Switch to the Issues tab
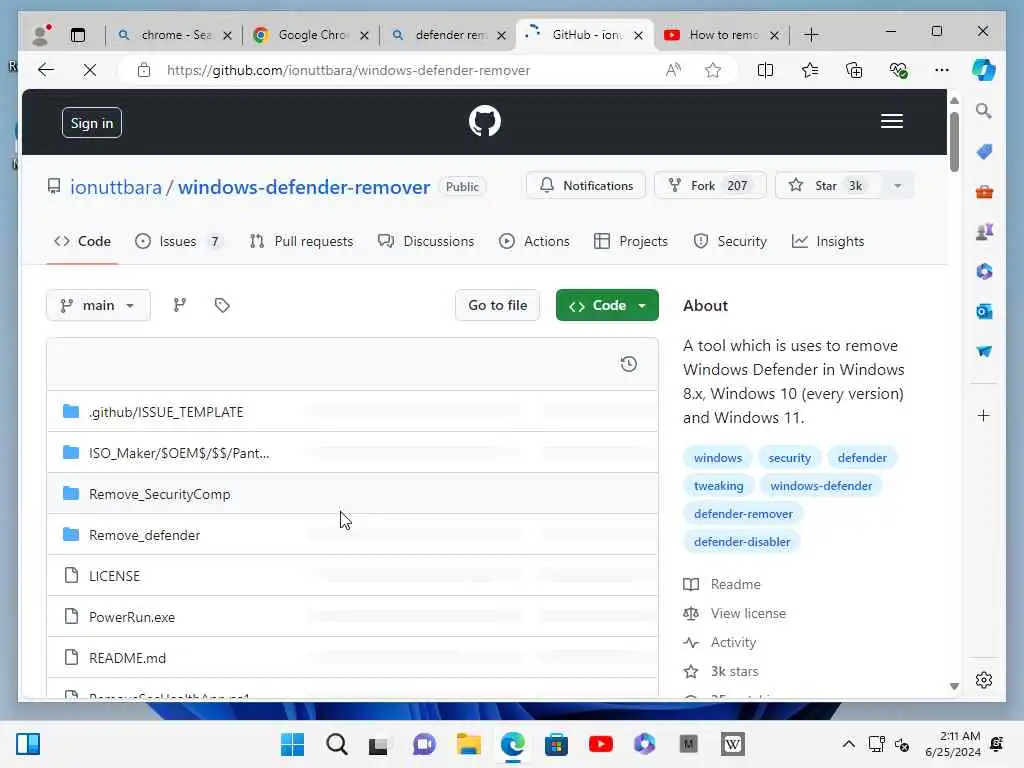The width and height of the screenshot is (1024, 768). pos(178,242)
